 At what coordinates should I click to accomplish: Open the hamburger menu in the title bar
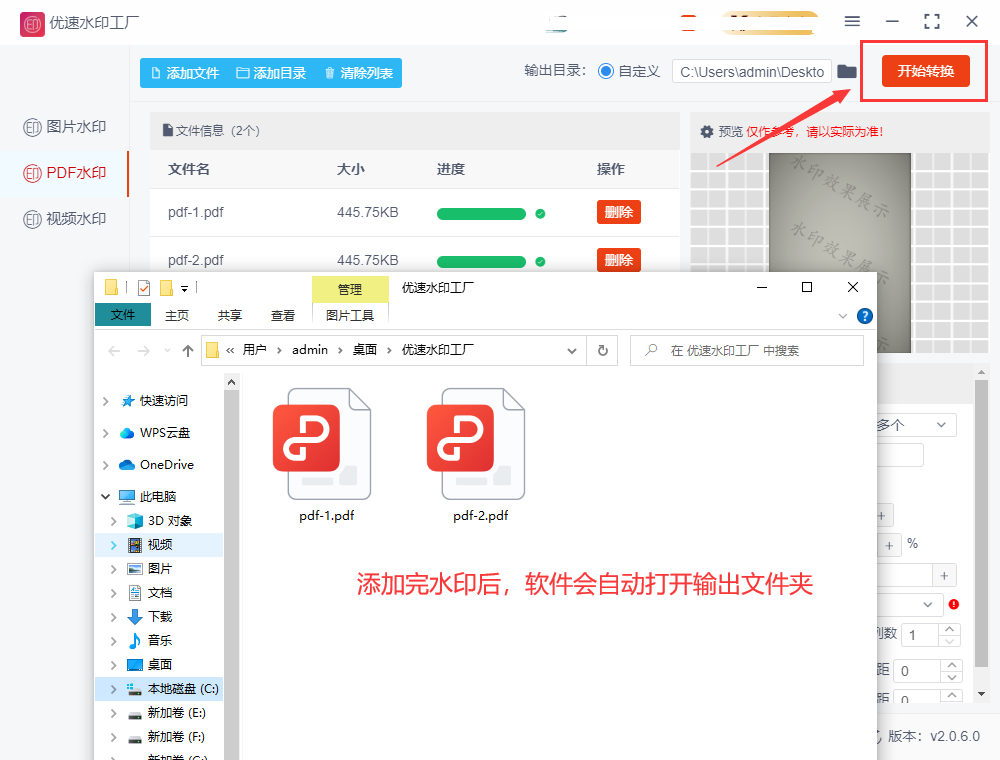(852, 22)
